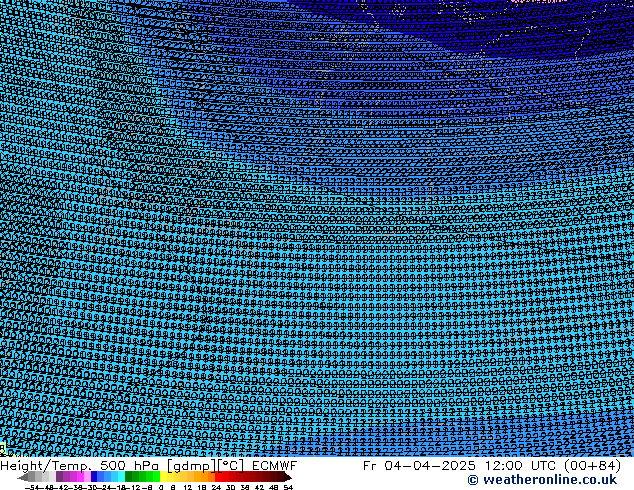Click the '[°C]' unit label
Viewport: 634px width, 490px height.
[231, 466]
